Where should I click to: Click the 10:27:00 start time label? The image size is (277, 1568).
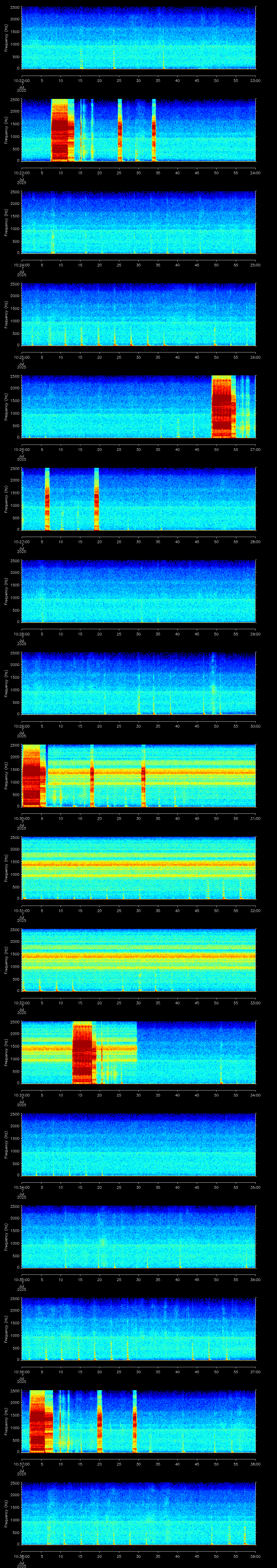21,542
